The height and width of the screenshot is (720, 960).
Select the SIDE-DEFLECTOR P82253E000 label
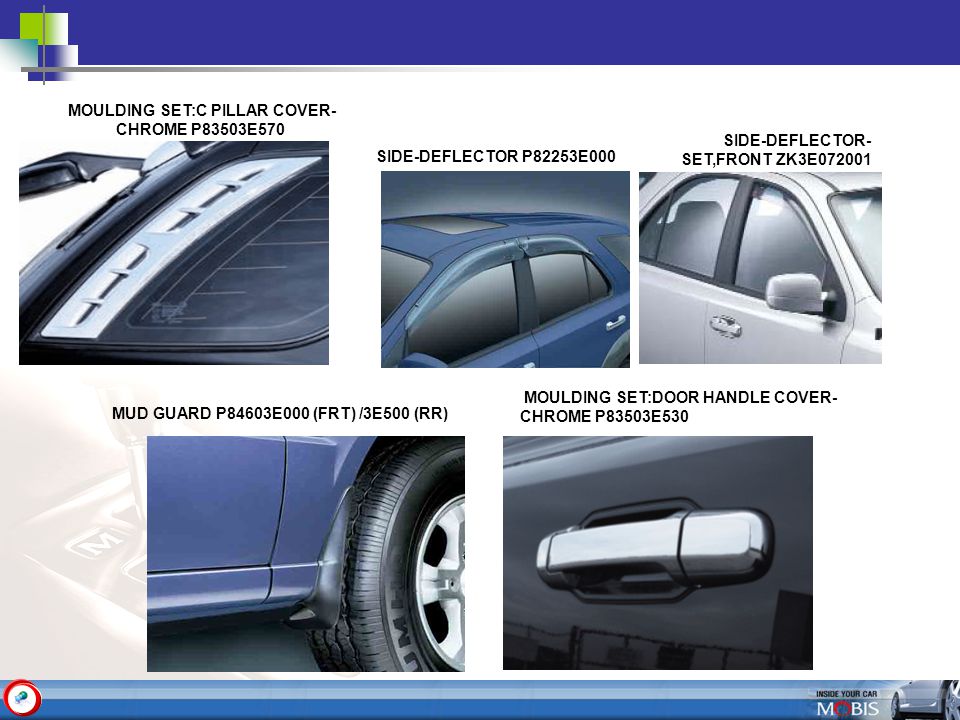pyautogui.click(x=496, y=156)
